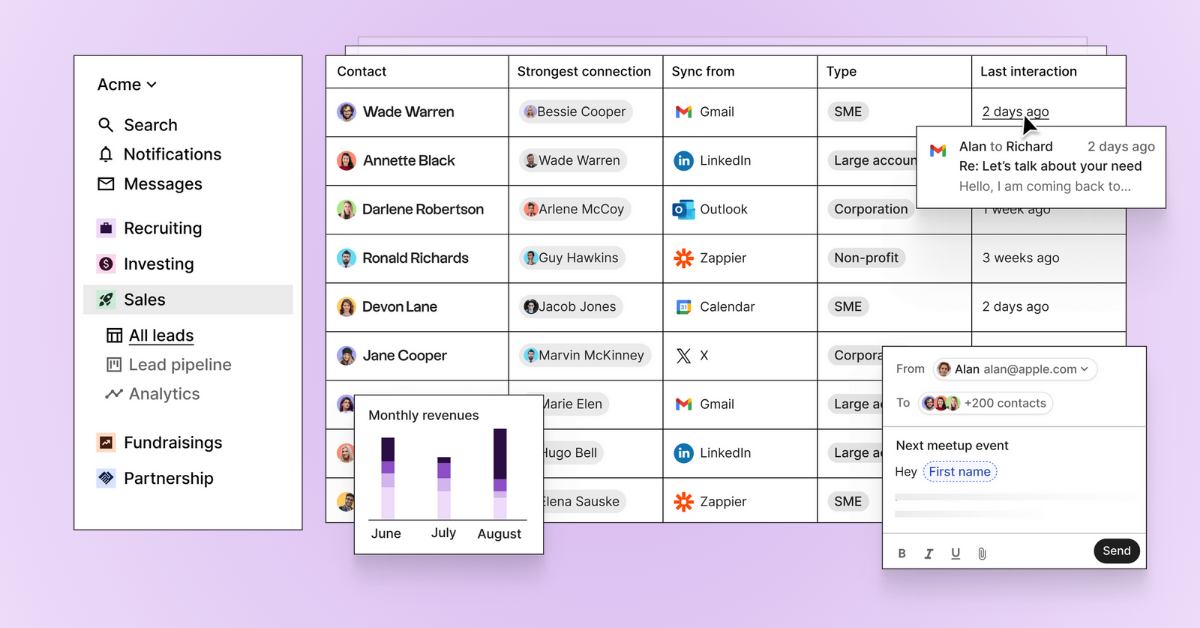1200x628 pixels.
Task: Open the From sender dropdown
Action: click(1014, 369)
